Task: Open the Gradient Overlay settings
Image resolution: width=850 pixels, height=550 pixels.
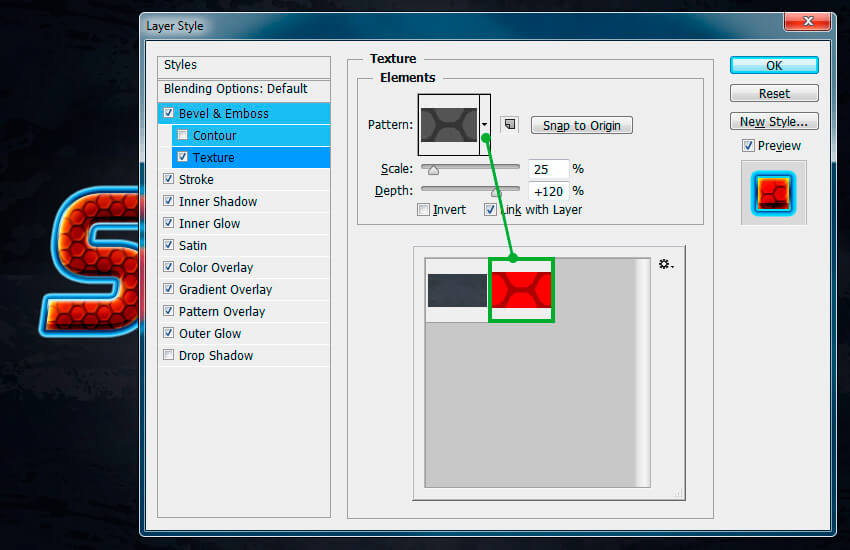Action: pos(225,290)
